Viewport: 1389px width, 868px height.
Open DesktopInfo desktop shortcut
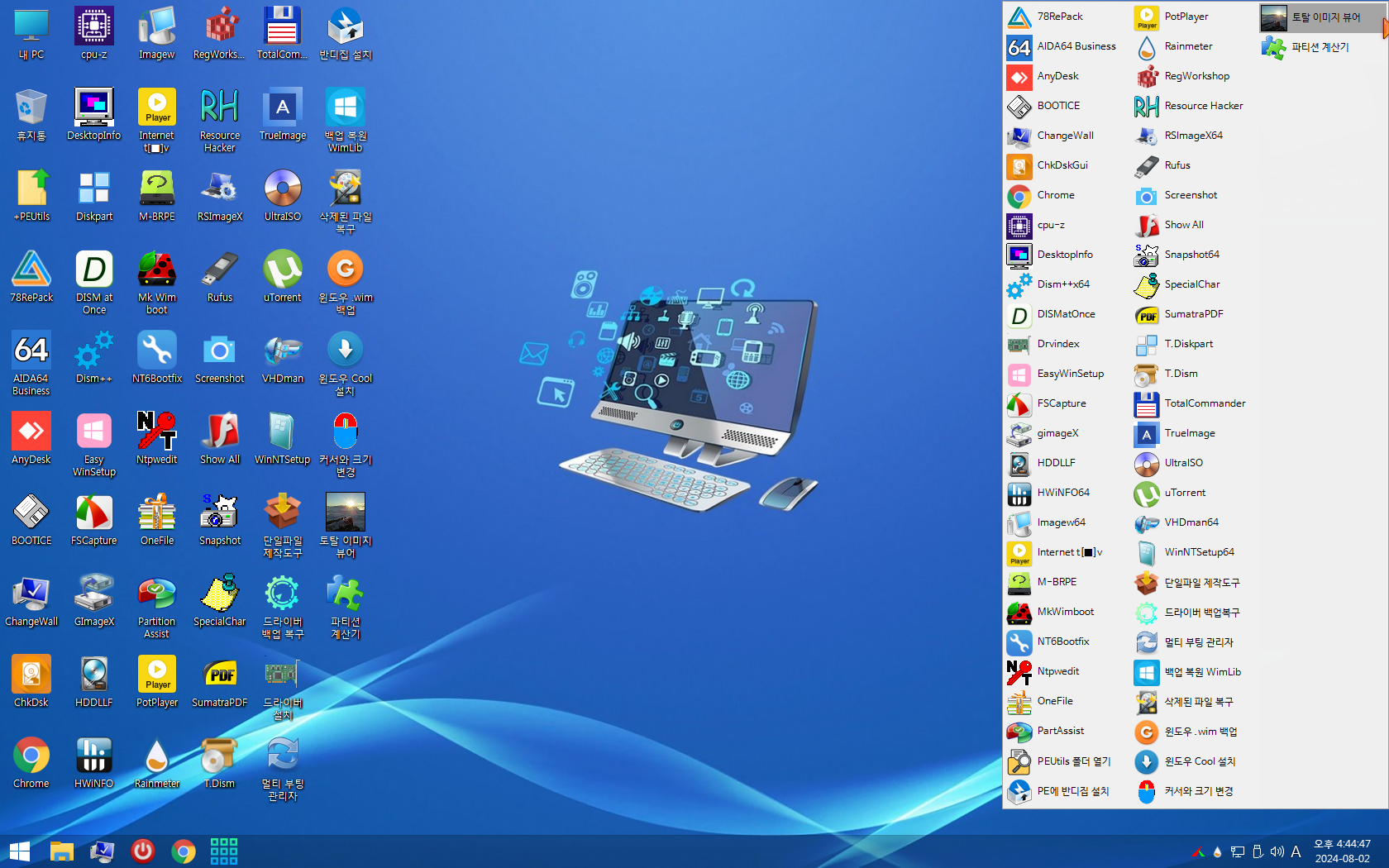coord(93,115)
